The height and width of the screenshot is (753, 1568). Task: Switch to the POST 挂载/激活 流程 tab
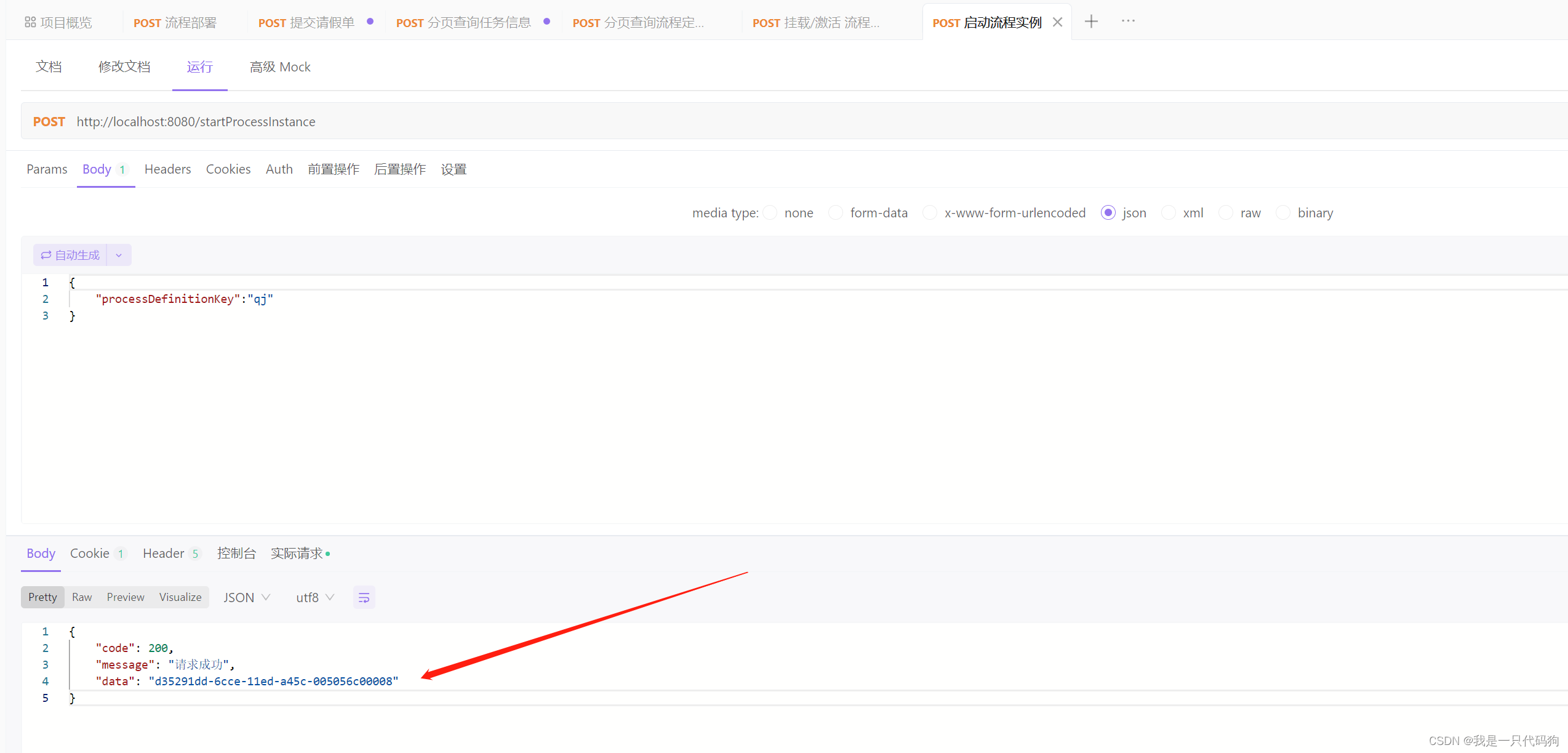coord(816,23)
